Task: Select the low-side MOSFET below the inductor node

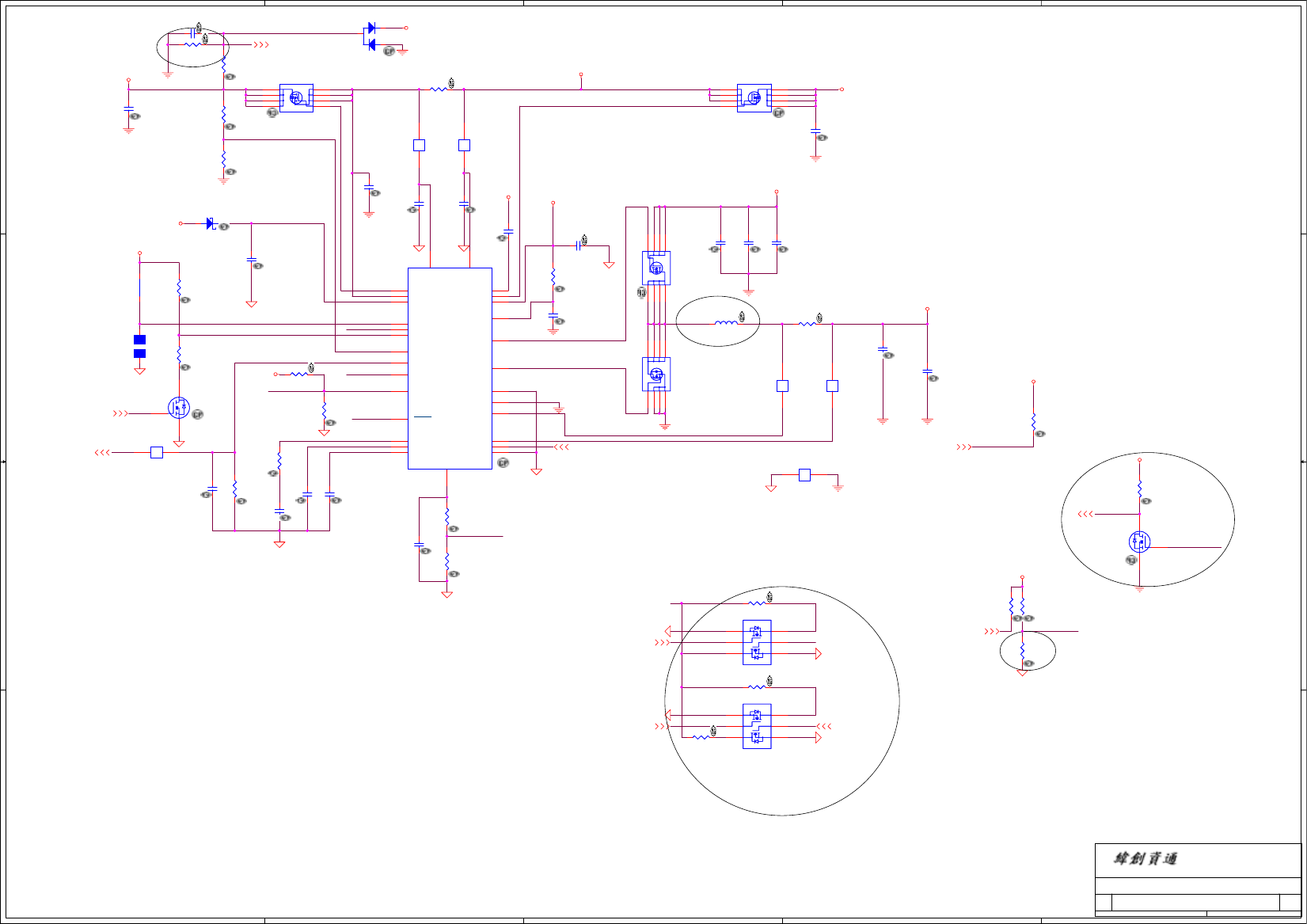Action: tap(656, 374)
